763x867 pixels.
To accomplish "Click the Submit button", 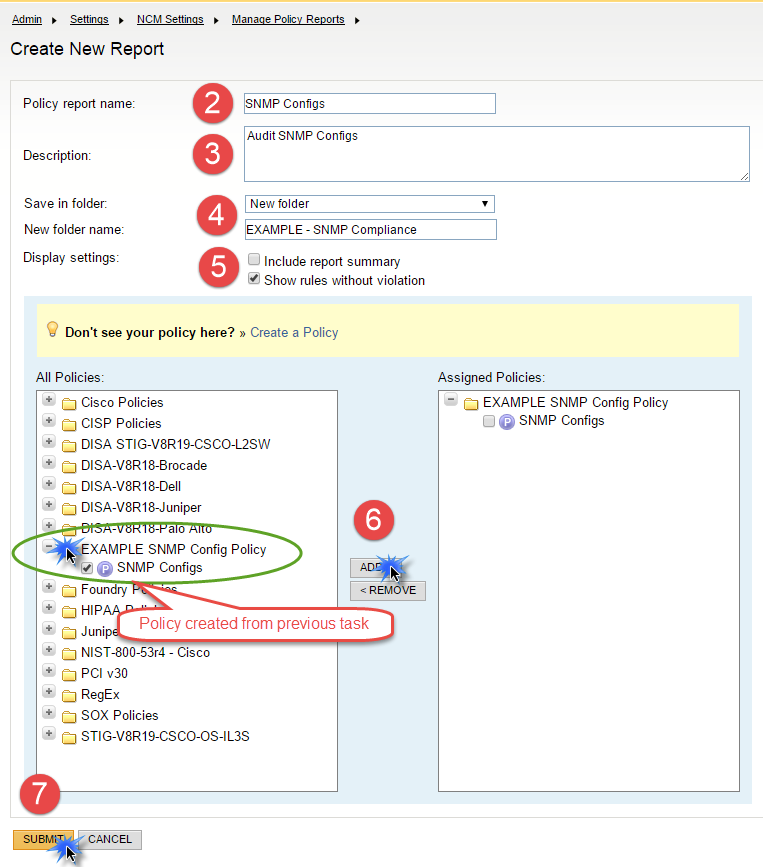I will [43, 839].
